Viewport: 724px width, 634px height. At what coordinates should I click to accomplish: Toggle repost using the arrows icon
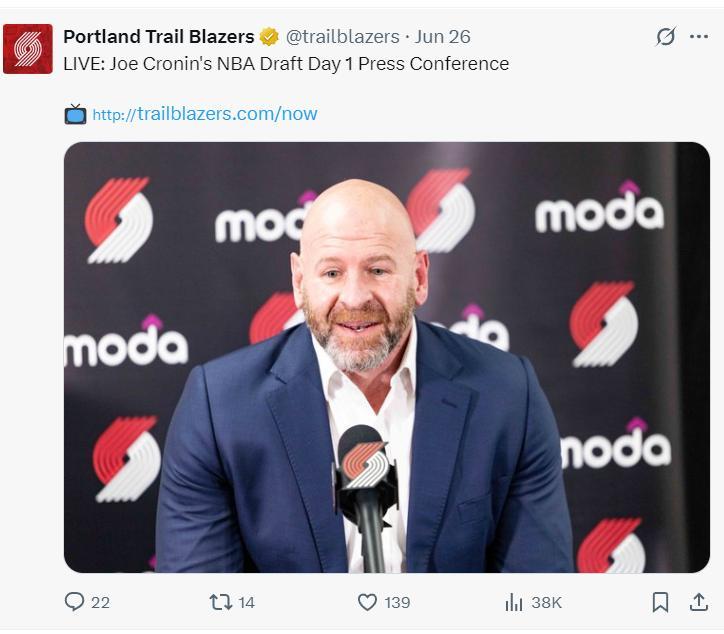[x=220, y=602]
